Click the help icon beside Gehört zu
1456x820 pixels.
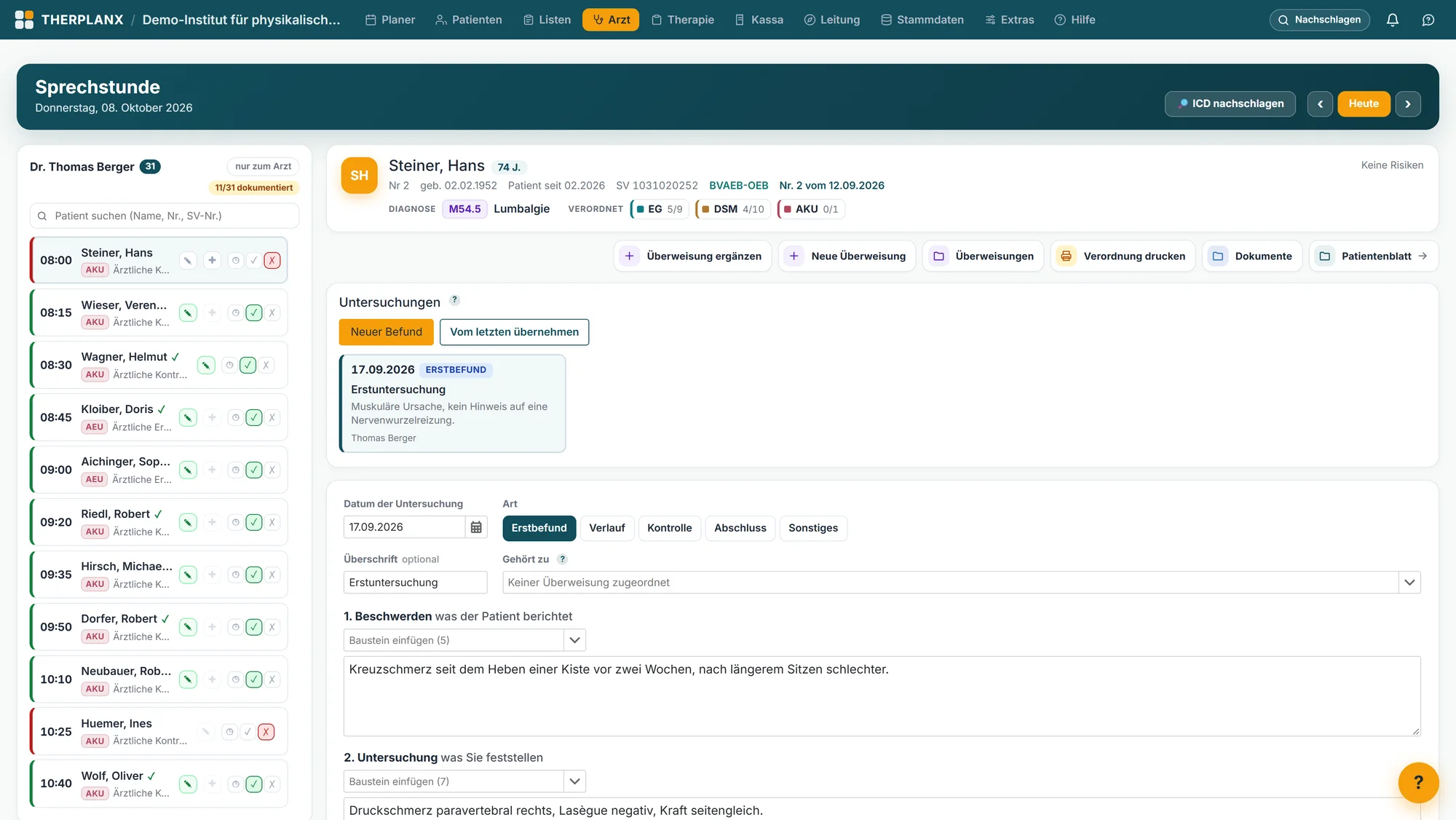click(x=562, y=559)
